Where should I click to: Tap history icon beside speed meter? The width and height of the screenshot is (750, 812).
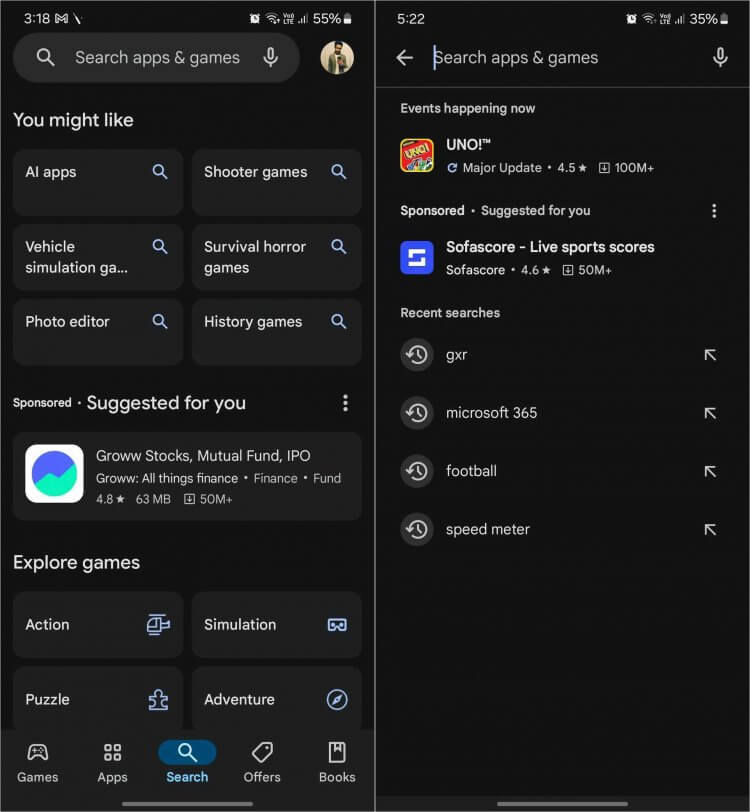[x=417, y=529]
